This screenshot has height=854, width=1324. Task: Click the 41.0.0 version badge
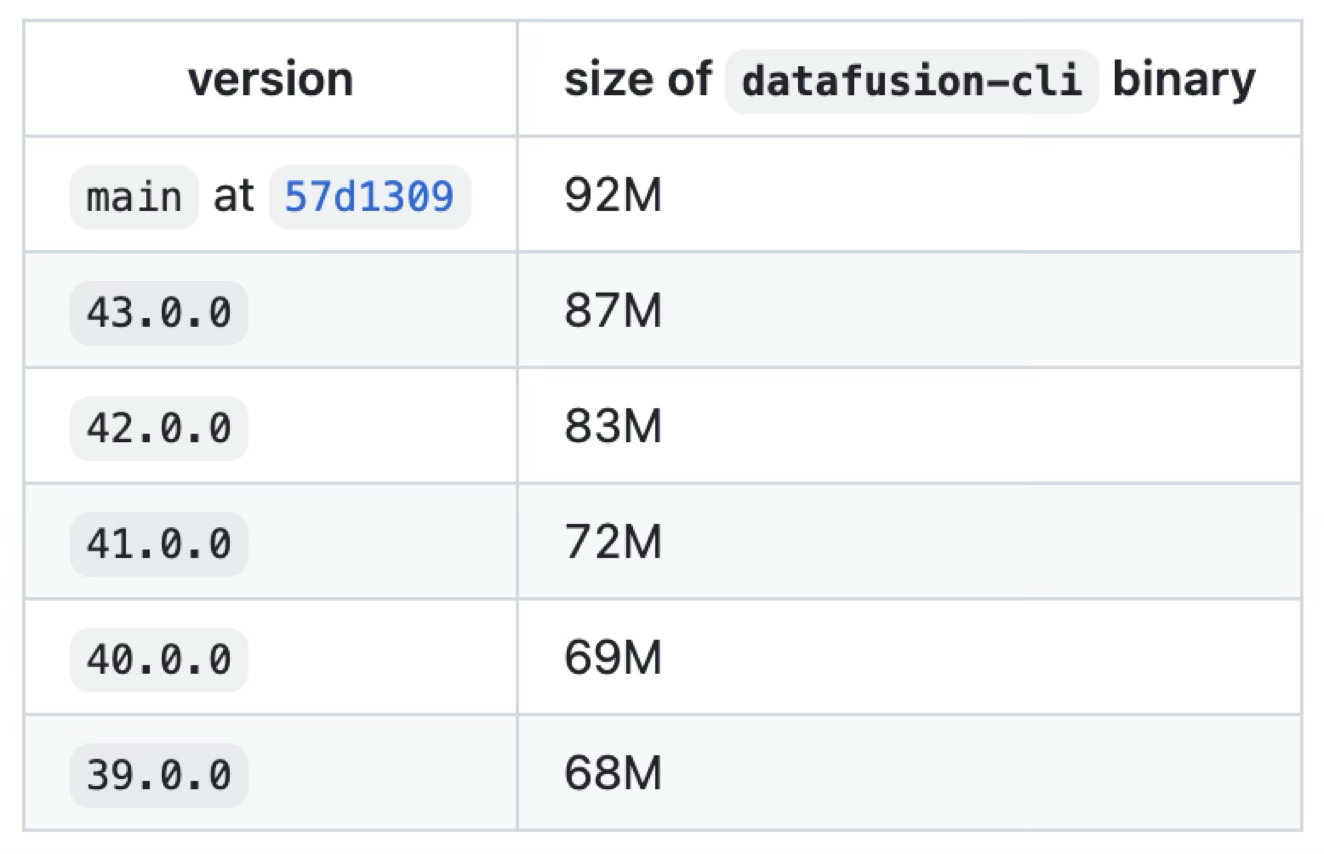click(158, 545)
